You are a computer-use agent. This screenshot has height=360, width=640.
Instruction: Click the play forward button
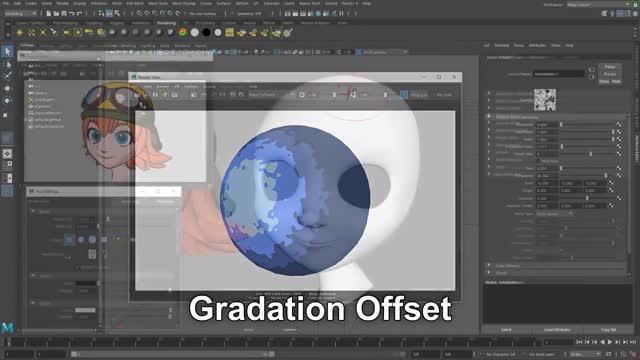(x=610, y=342)
